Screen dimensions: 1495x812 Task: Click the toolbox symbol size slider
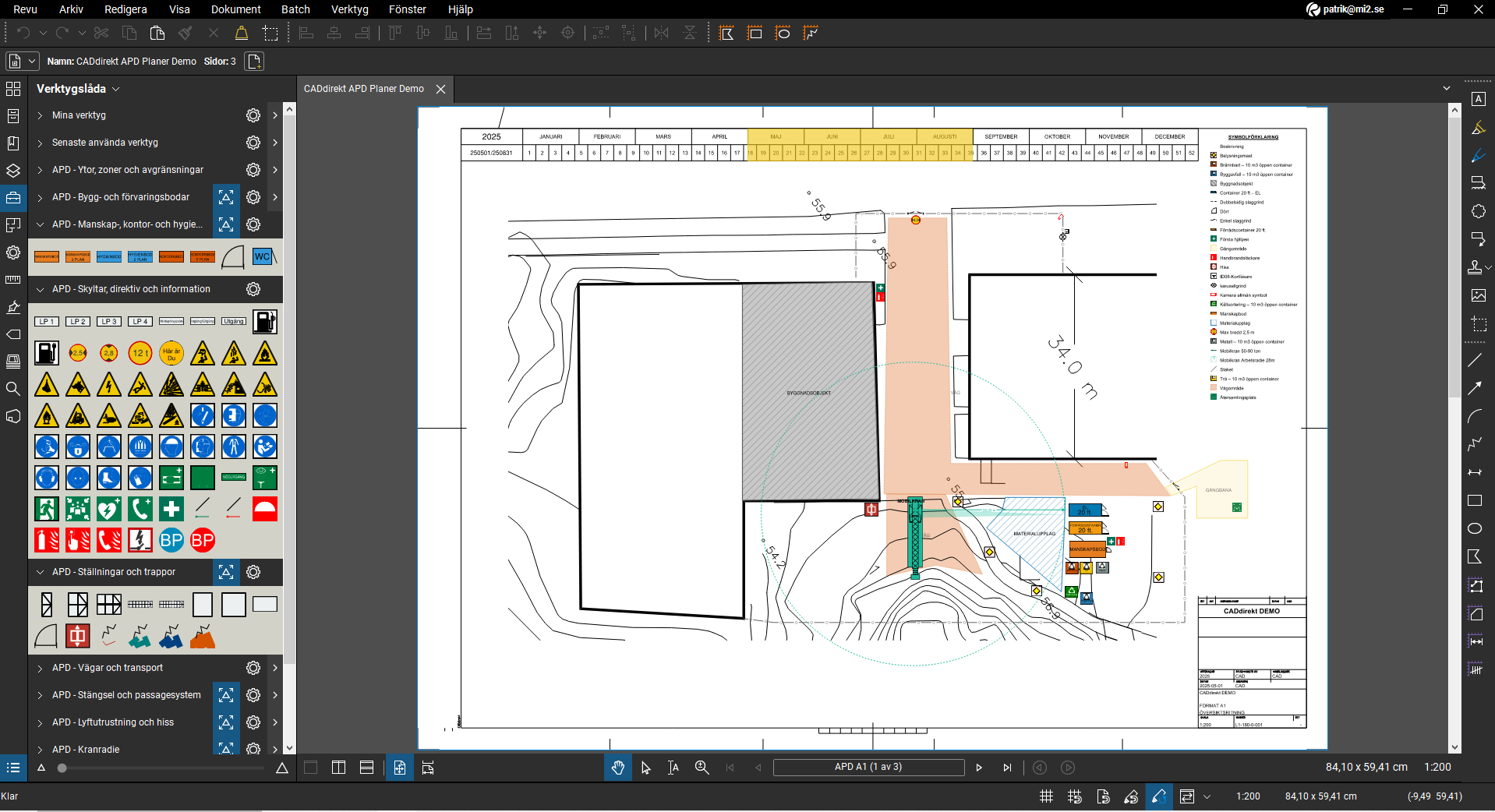[x=62, y=768]
